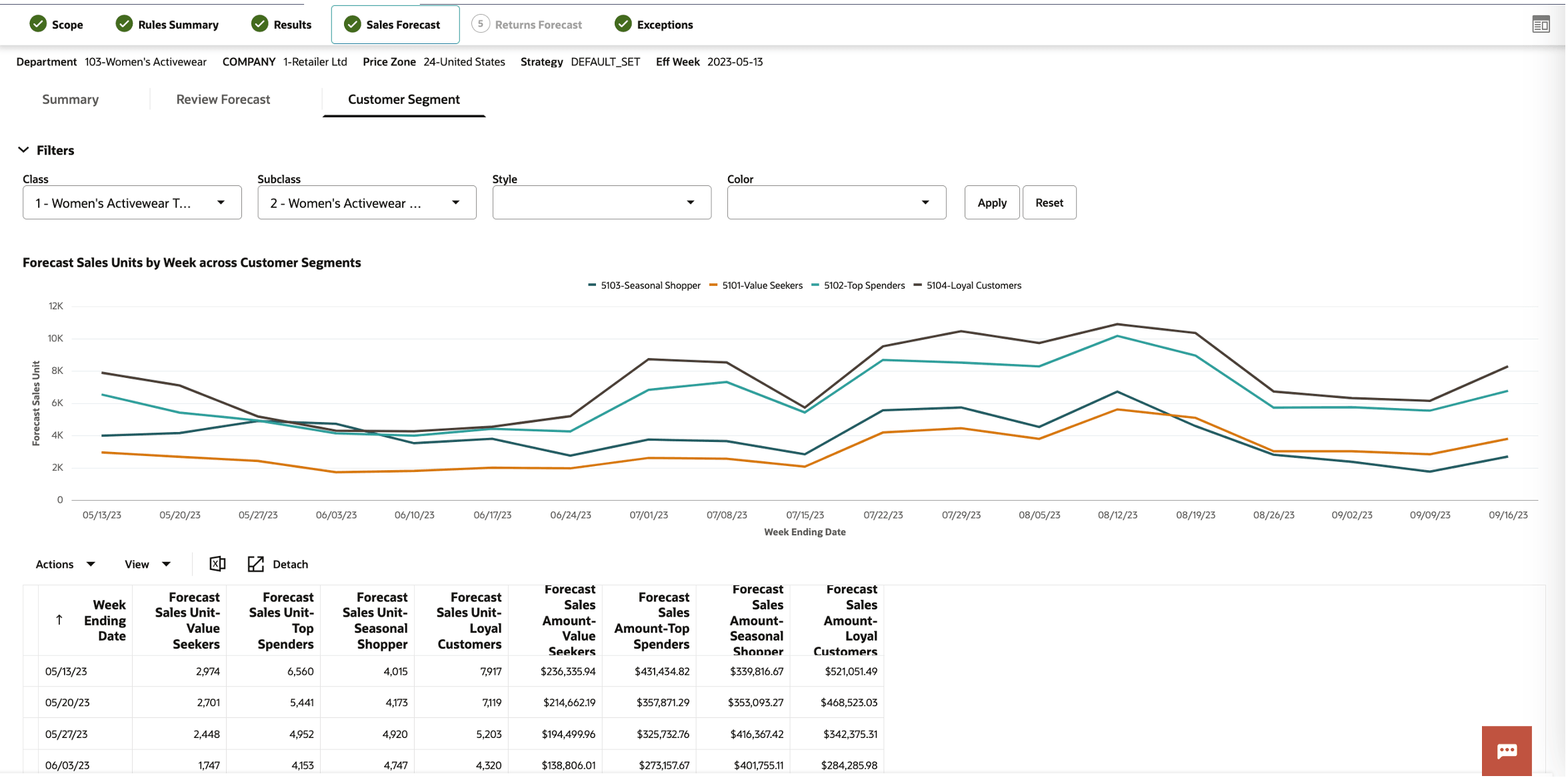This screenshot has width=1568, height=780.
Task: Open the Class dropdown
Action: 132,203
